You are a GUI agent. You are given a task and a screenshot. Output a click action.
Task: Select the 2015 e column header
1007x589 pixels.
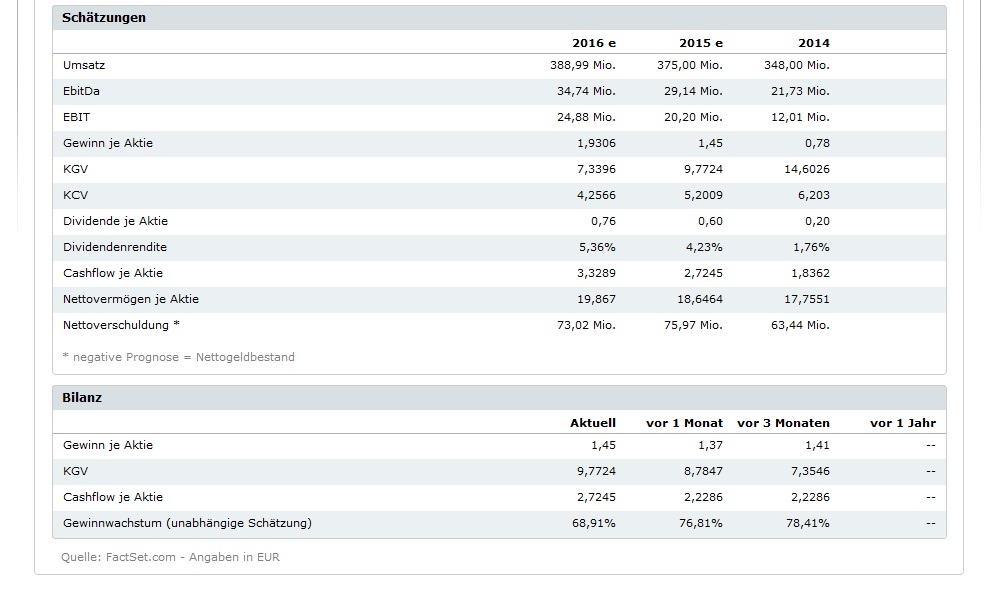(x=700, y=43)
